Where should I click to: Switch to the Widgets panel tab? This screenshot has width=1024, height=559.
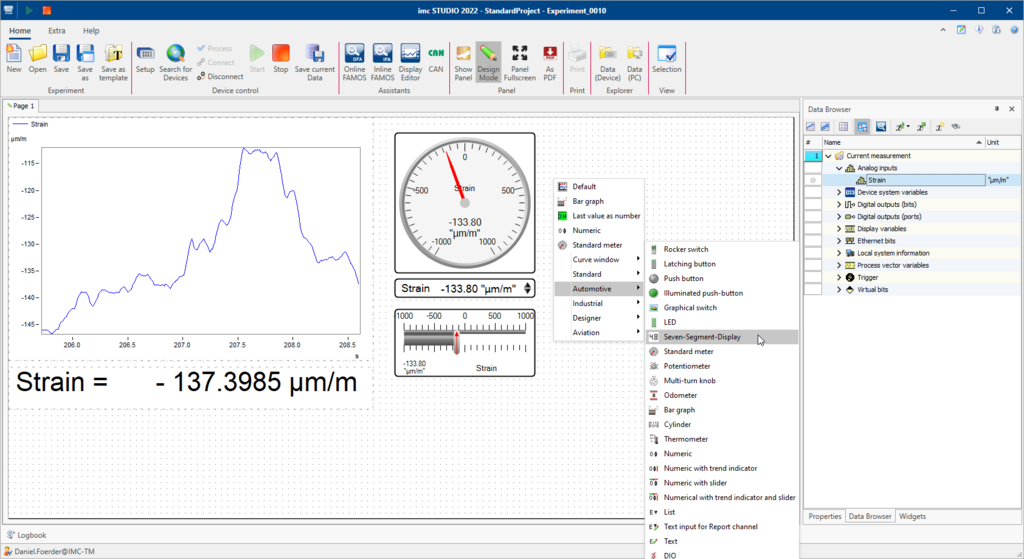tap(912, 516)
